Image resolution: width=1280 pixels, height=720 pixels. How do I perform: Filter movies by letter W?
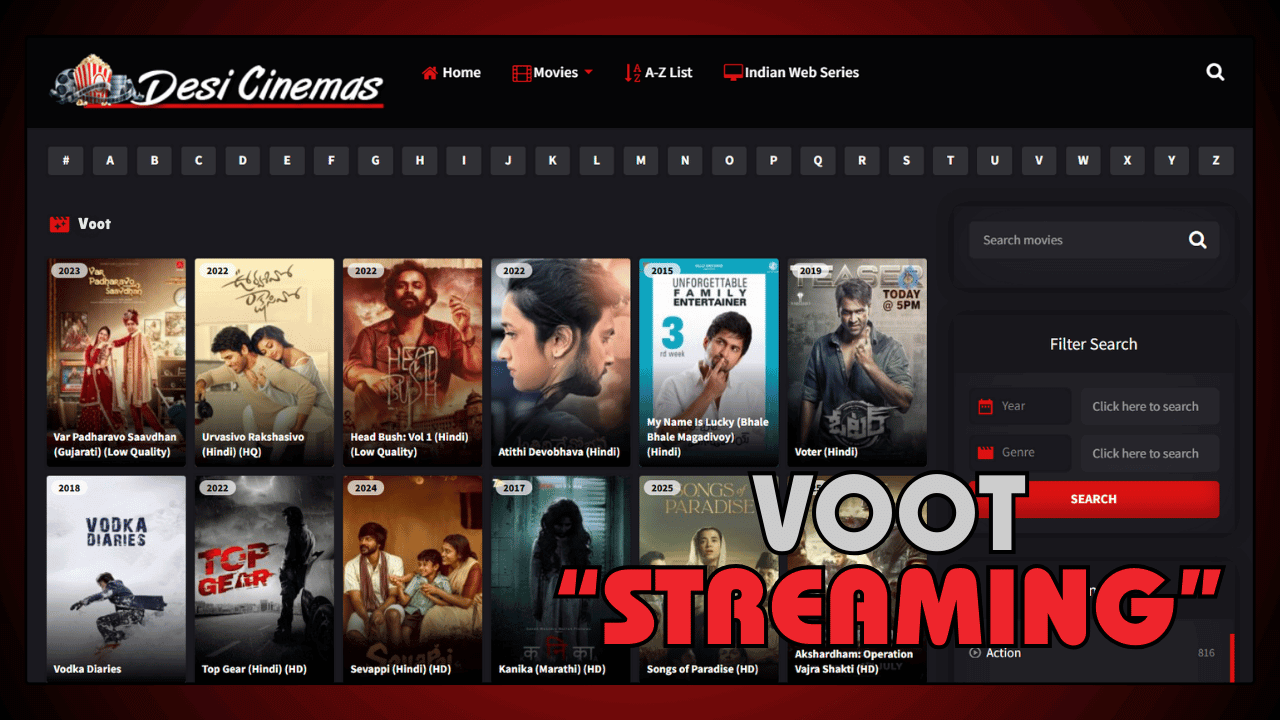[1084, 161]
